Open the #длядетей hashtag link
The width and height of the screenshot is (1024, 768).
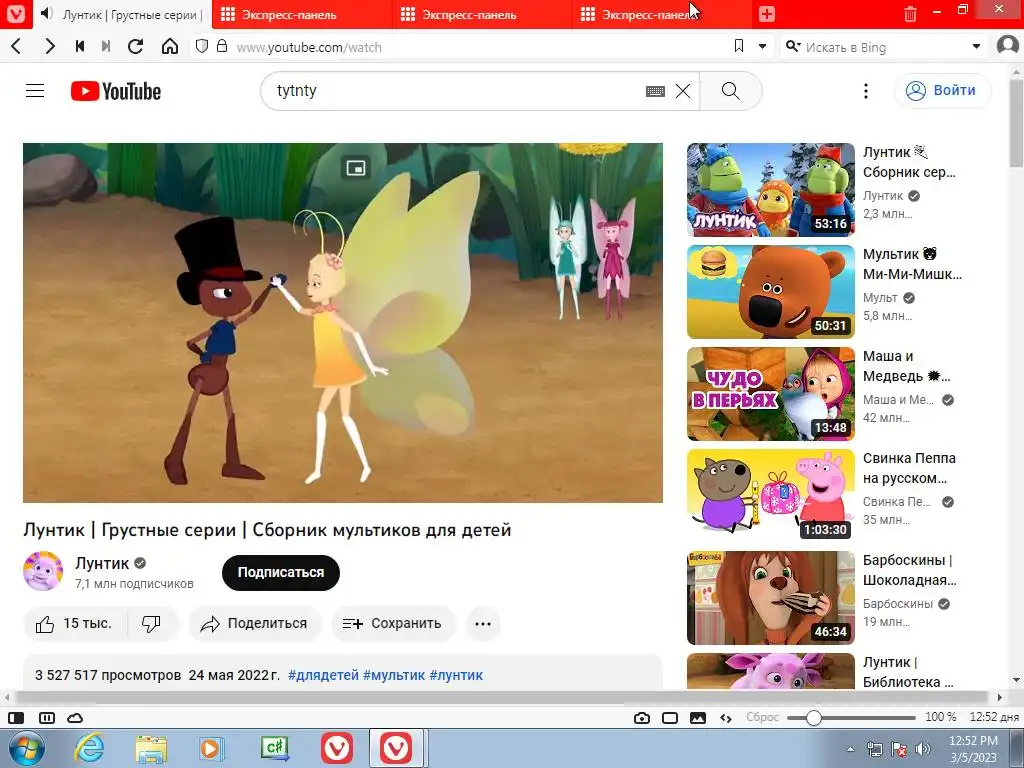click(x=323, y=675)
